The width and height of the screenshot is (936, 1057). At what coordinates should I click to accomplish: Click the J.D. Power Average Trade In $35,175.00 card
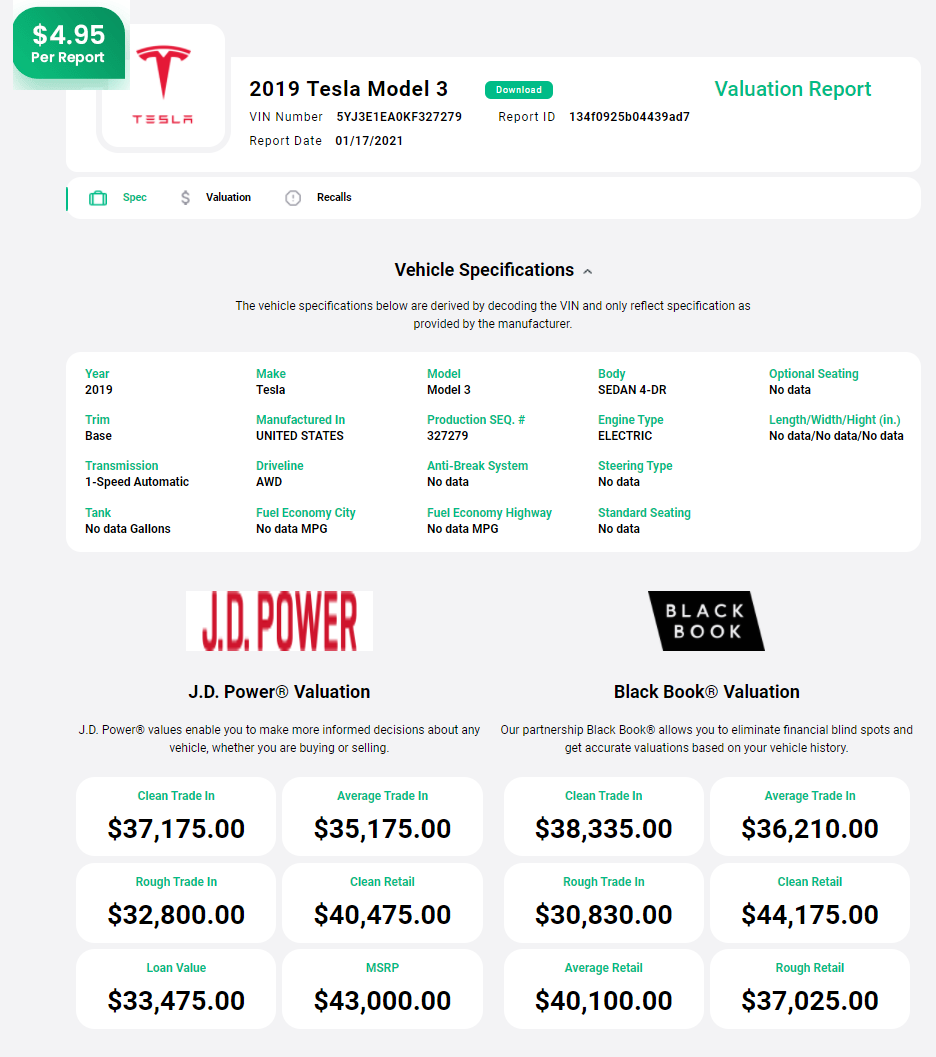pos(383,816)
